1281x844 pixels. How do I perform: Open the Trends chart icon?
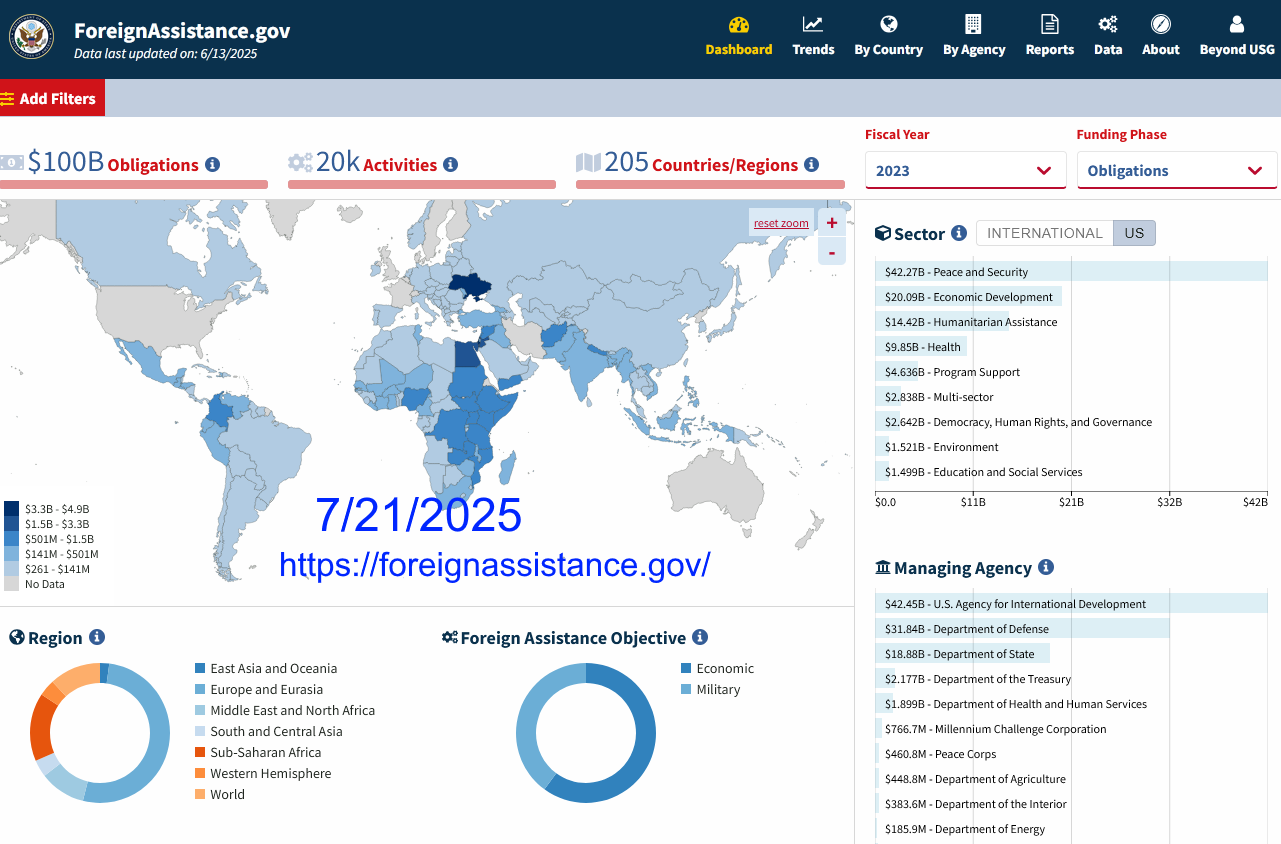click(x=813, y=24)
